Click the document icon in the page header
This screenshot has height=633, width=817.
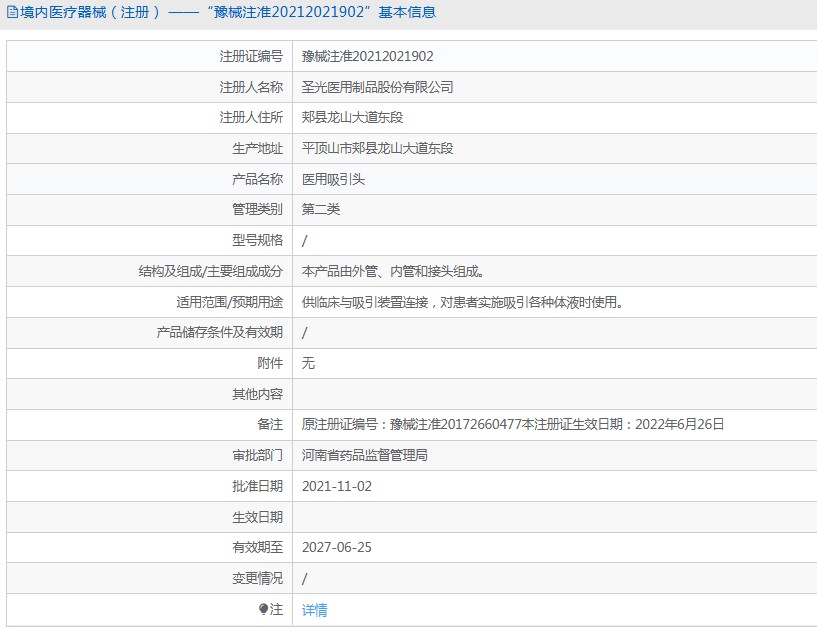[x=11, y=13]
